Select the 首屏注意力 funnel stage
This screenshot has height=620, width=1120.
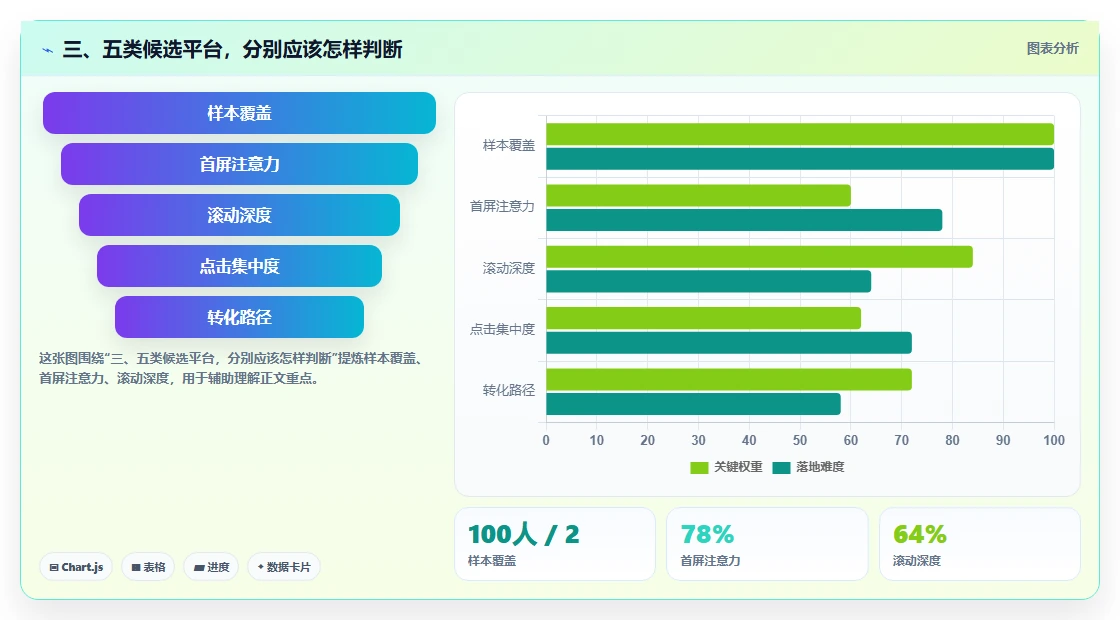point(239,164)
